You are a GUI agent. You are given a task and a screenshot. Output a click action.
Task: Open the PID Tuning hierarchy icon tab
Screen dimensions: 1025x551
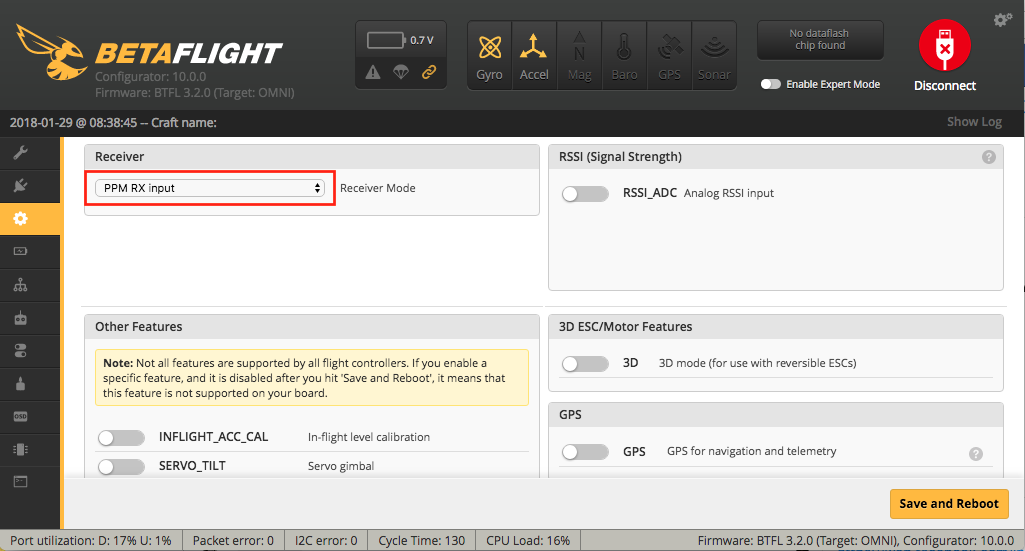click(20, 285)
